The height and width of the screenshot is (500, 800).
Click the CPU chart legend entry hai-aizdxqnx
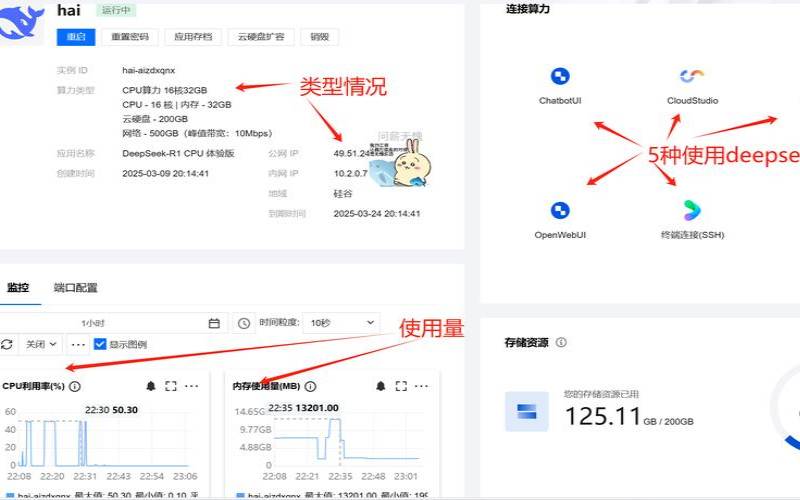39,496
